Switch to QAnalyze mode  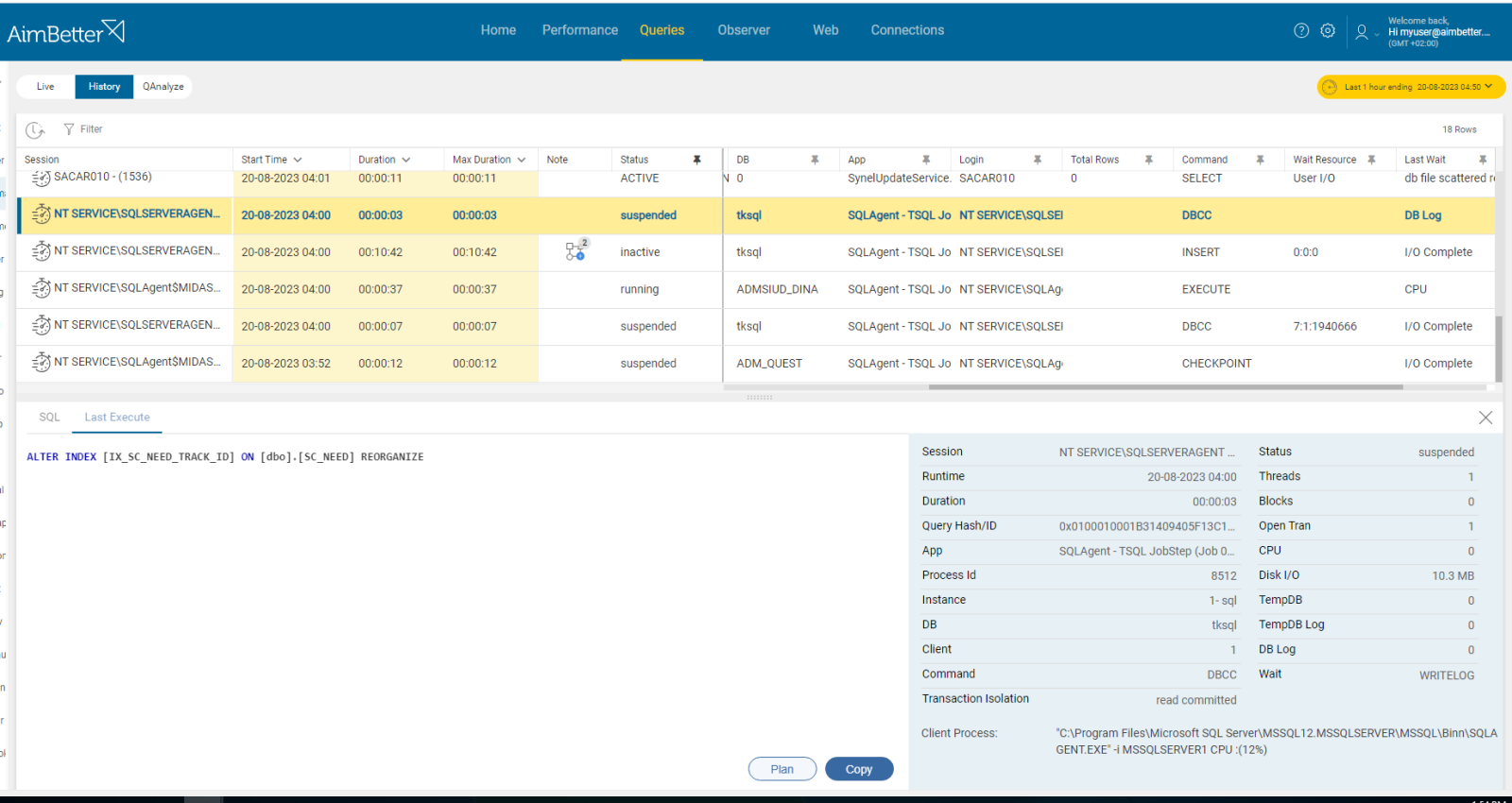(163, 87)
